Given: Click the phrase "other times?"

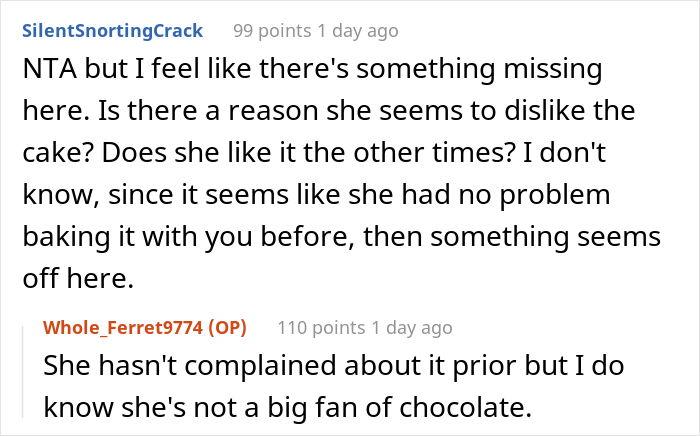Looking at the screenshot, I should pos(433,153).
